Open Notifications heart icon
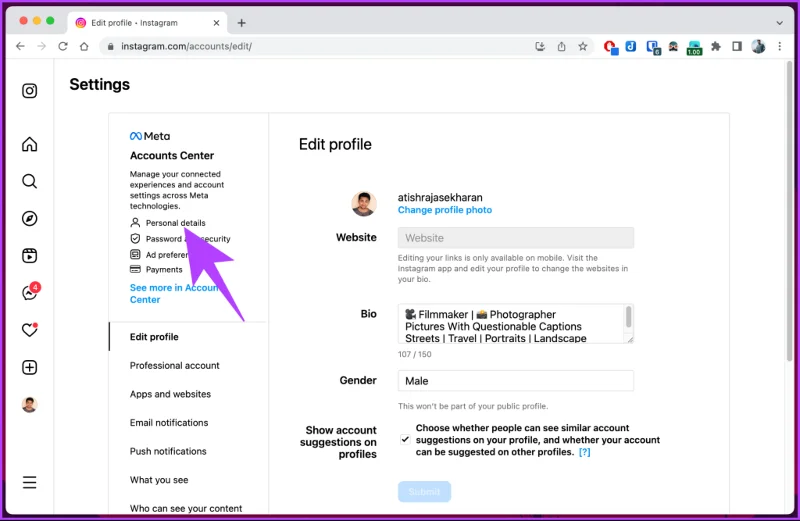The width and height of the screenshot is (800, 521). [30, 330]
